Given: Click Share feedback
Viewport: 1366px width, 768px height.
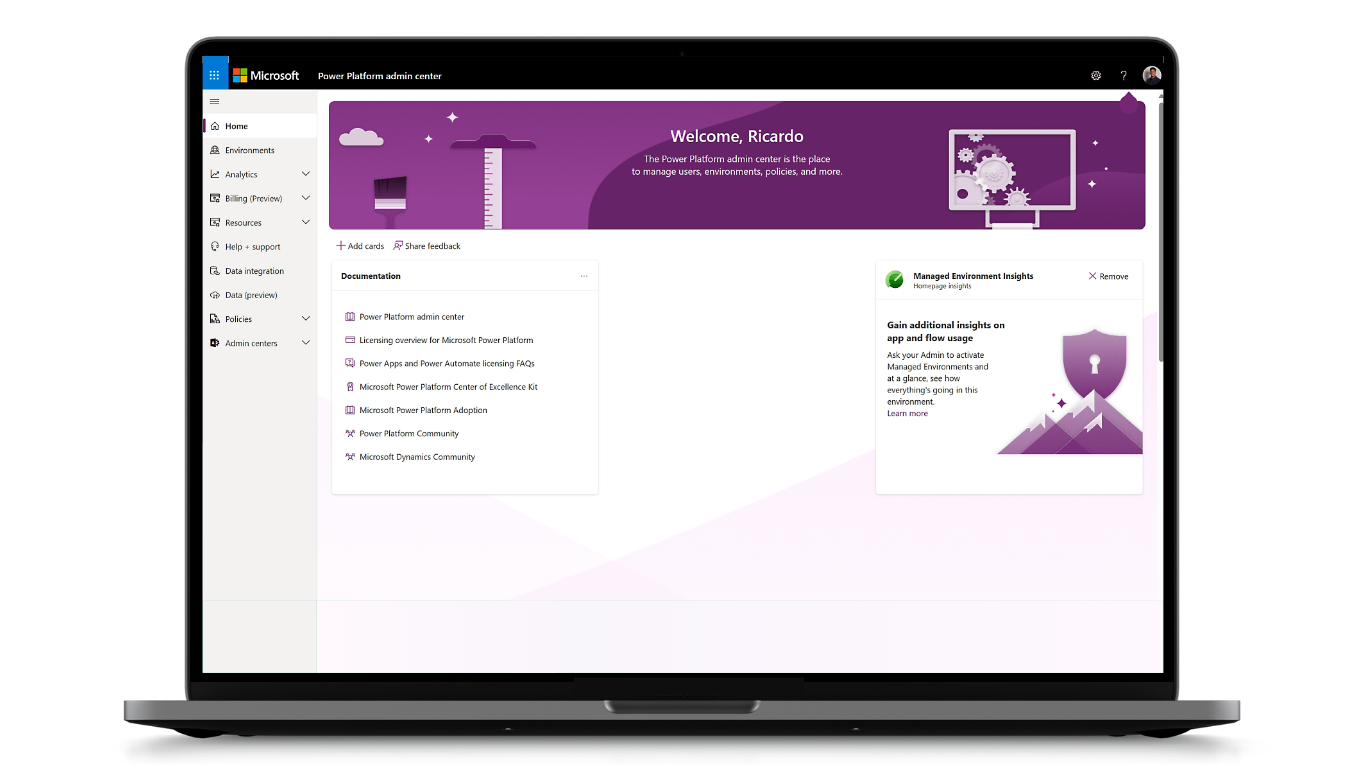Looking at the screenshot, I should [427, 246].
